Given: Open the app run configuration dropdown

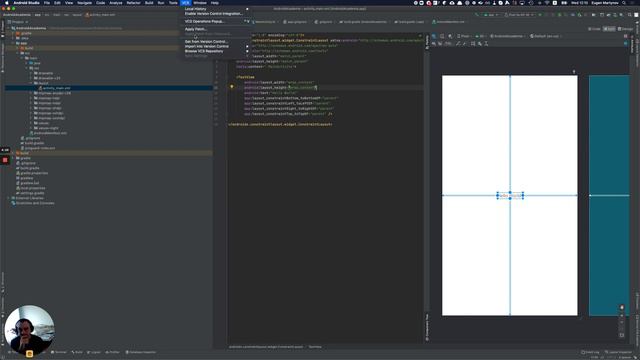Looking at the screenshot, I should coord(491,15).
